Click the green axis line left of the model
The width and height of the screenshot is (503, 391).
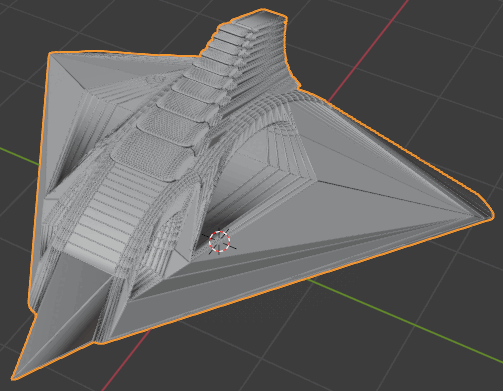19,156
